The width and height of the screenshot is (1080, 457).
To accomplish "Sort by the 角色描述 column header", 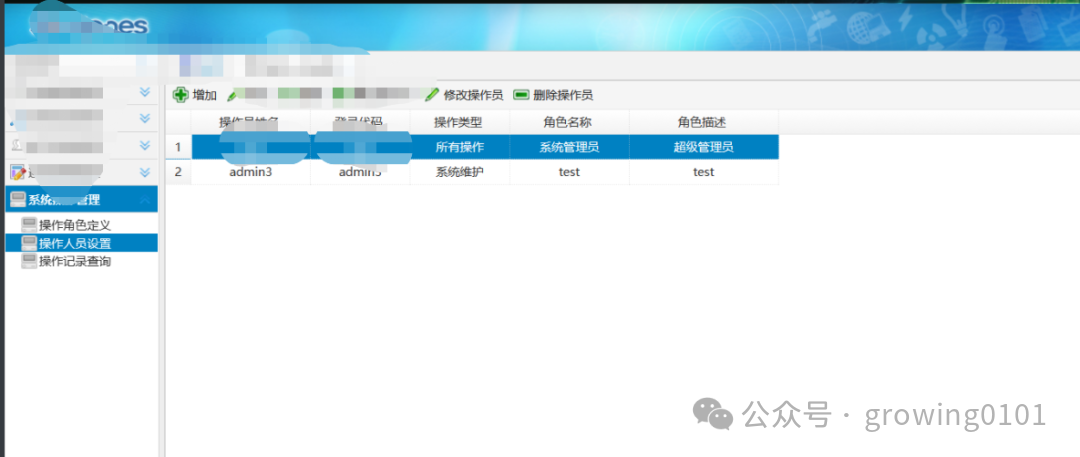I will click(x=703, y=122).
